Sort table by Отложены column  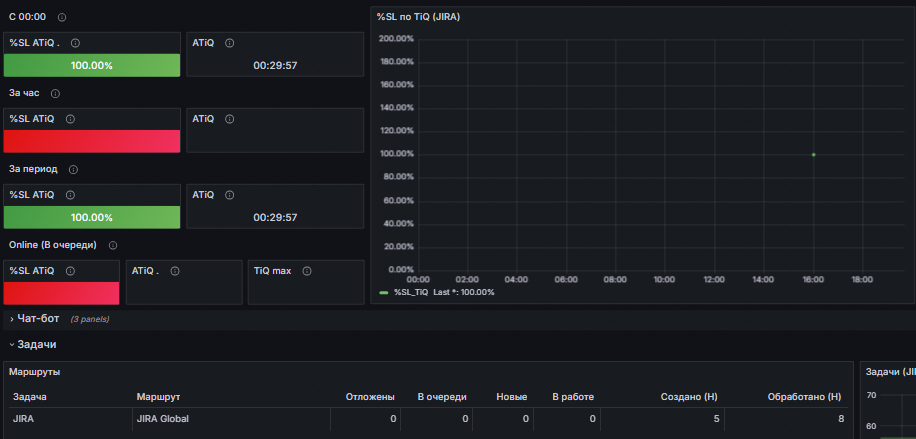pos(370,397)
